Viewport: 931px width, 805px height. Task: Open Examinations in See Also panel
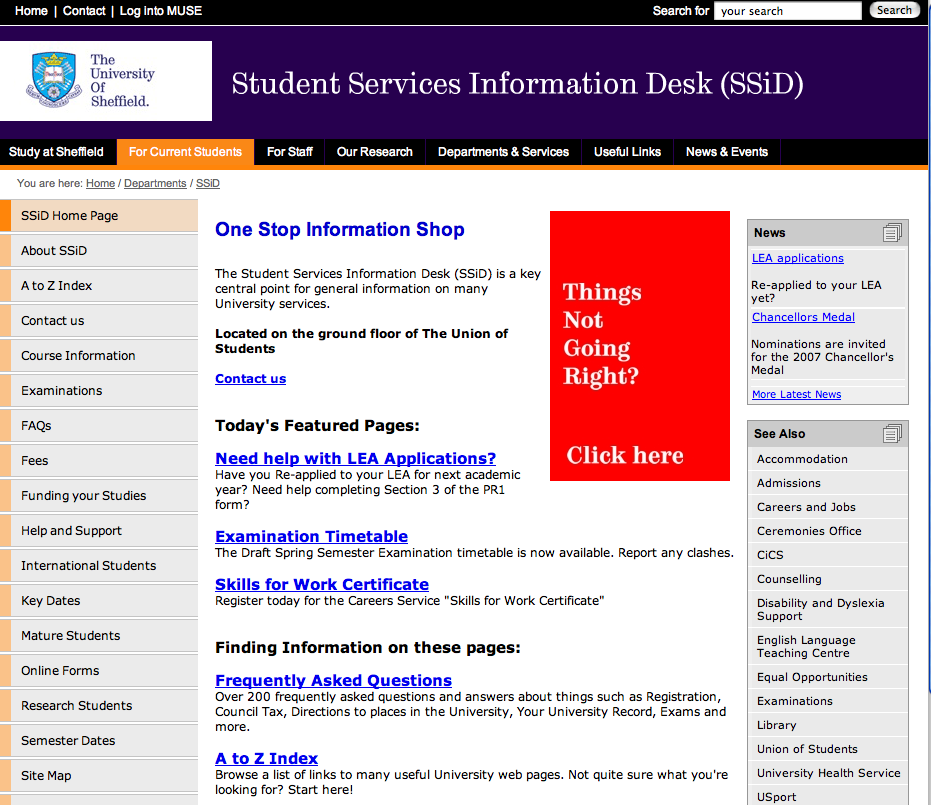828,701
